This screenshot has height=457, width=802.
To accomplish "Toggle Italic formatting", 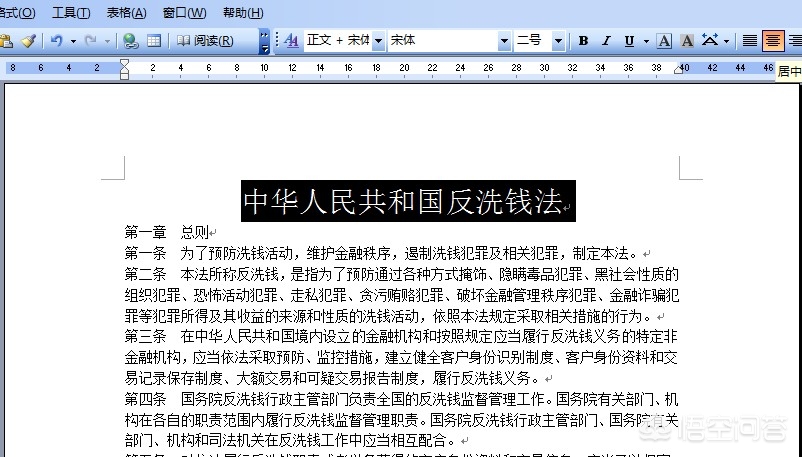I will tap(605, 41).
